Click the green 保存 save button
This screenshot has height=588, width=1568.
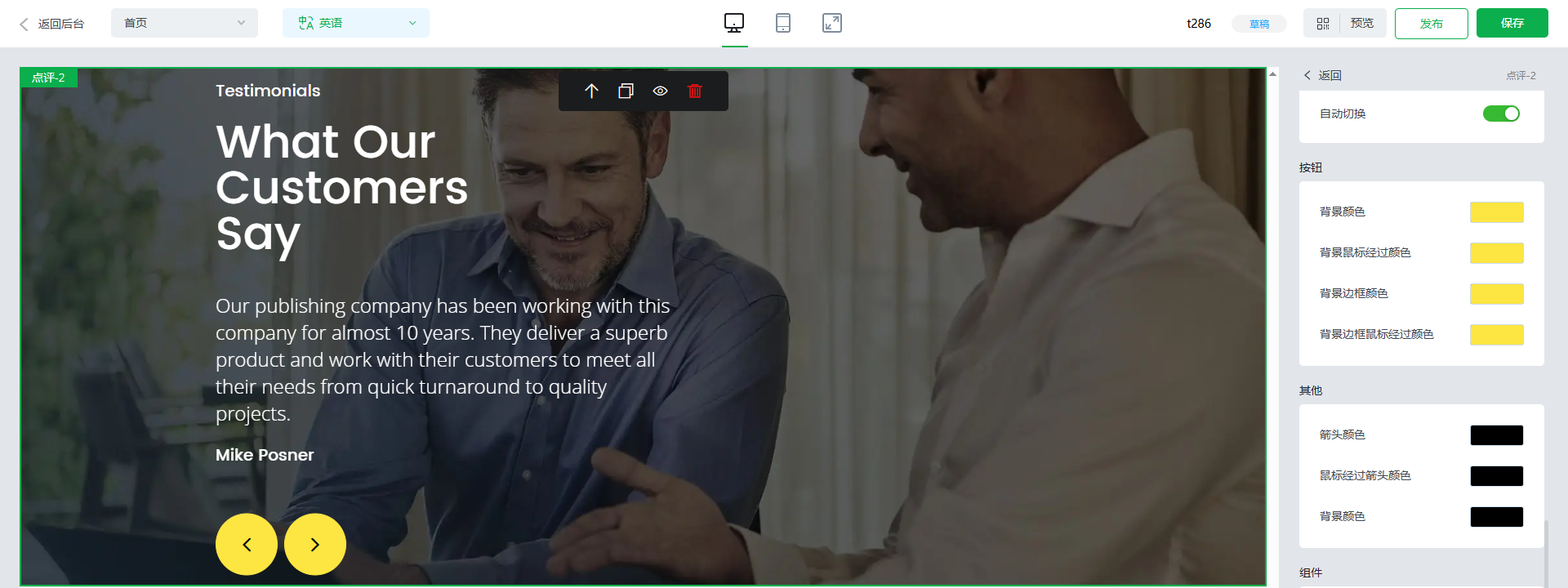[x=1512, y=23]
